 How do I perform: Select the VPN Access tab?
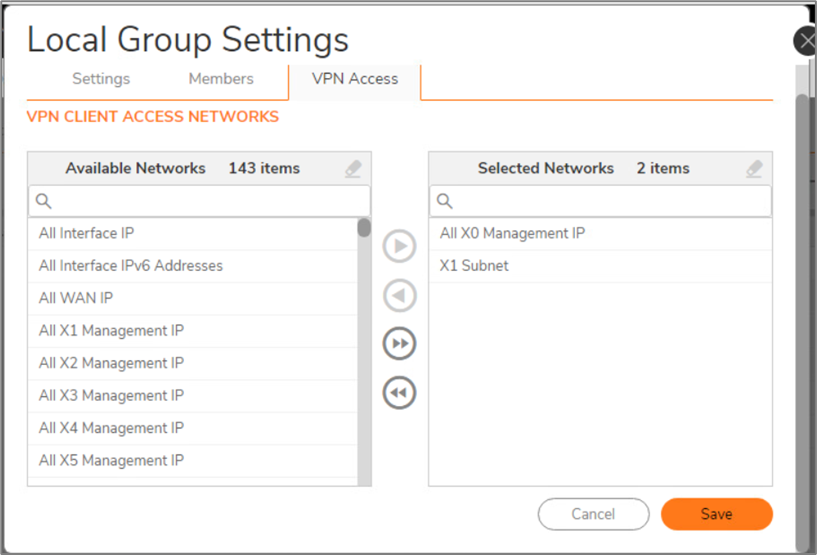355,79
